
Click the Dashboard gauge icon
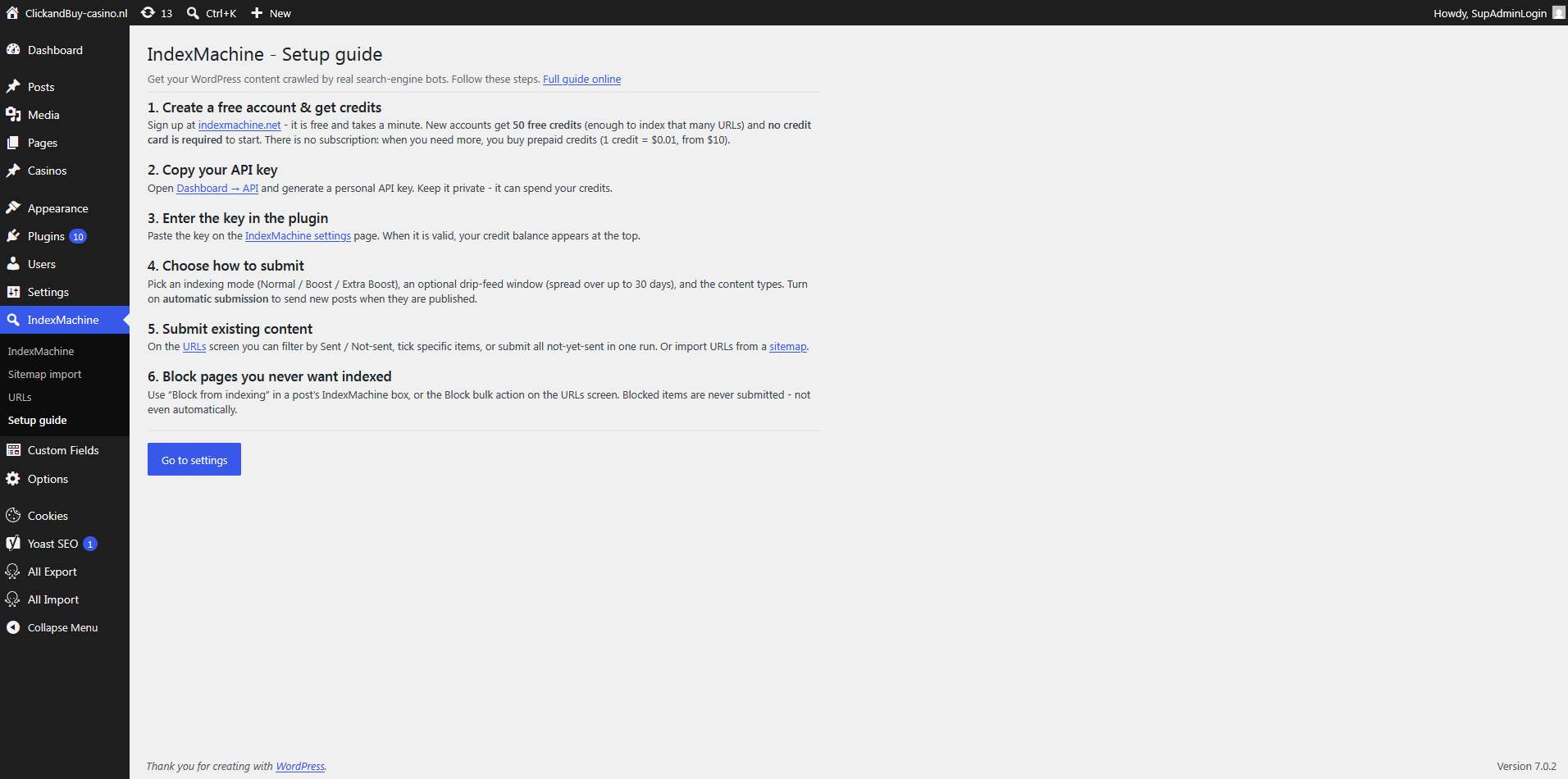[13, 49]
